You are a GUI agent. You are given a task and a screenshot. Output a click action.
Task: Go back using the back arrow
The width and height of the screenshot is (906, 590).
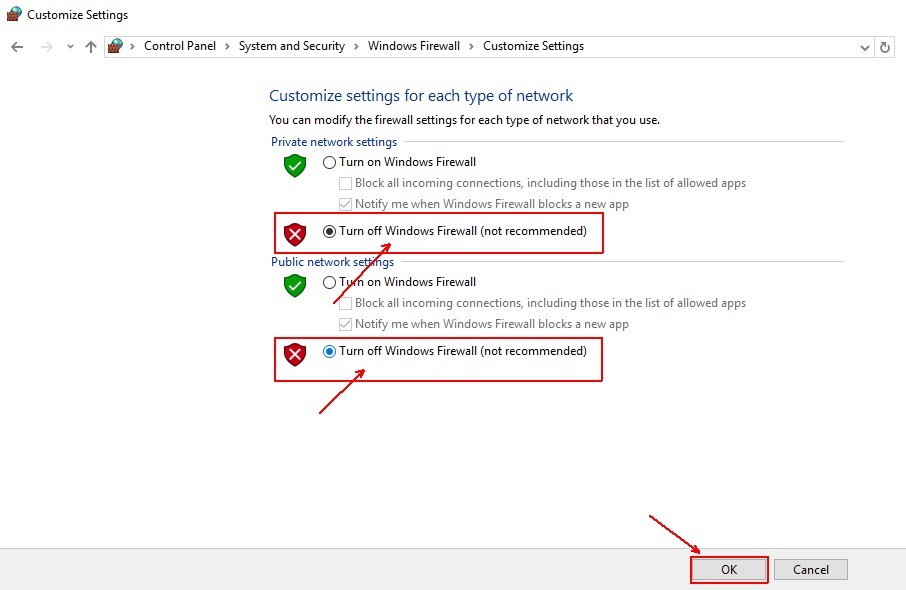17,47
